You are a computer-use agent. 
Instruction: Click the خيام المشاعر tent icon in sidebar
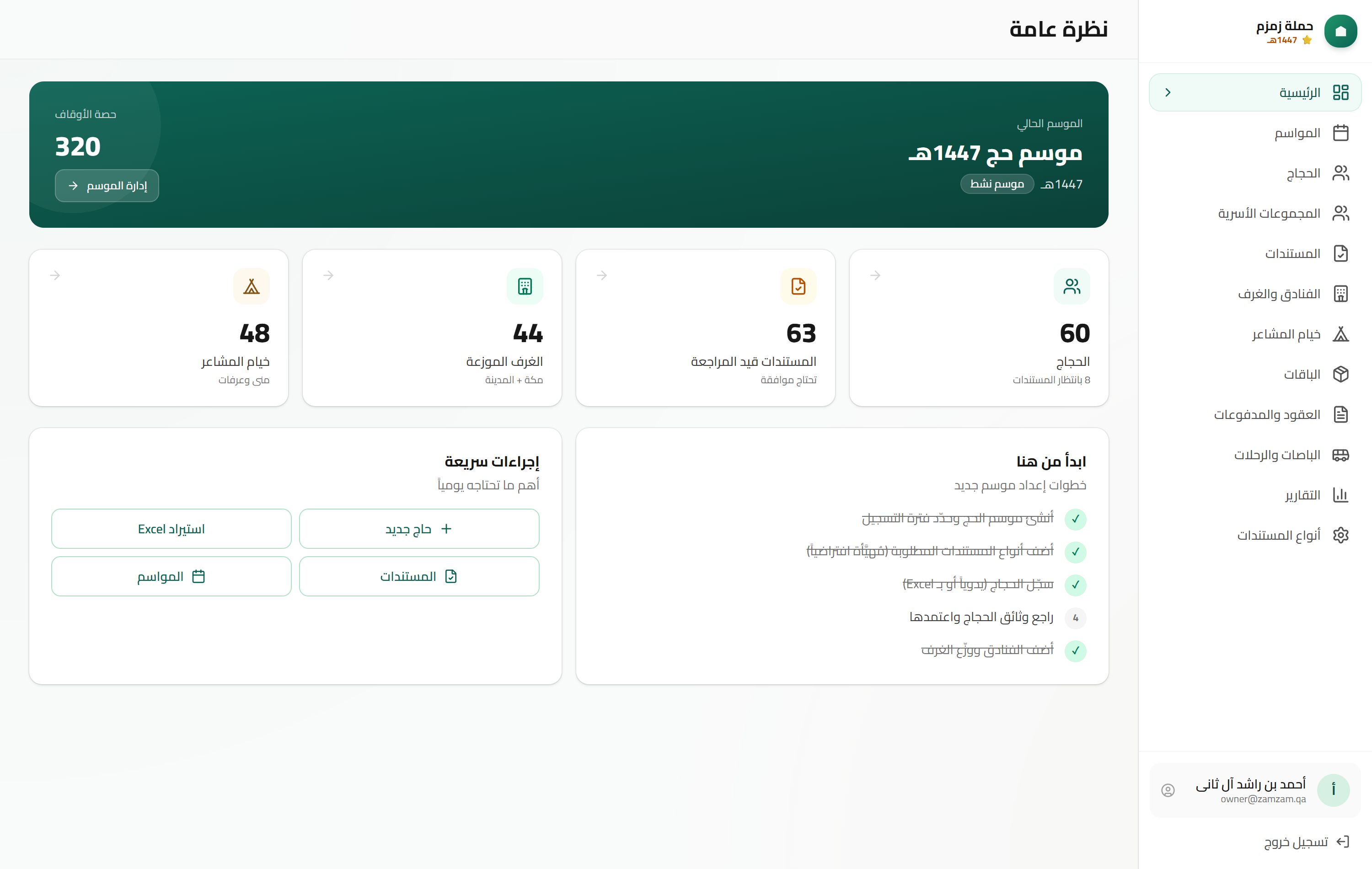[1340, 334]
